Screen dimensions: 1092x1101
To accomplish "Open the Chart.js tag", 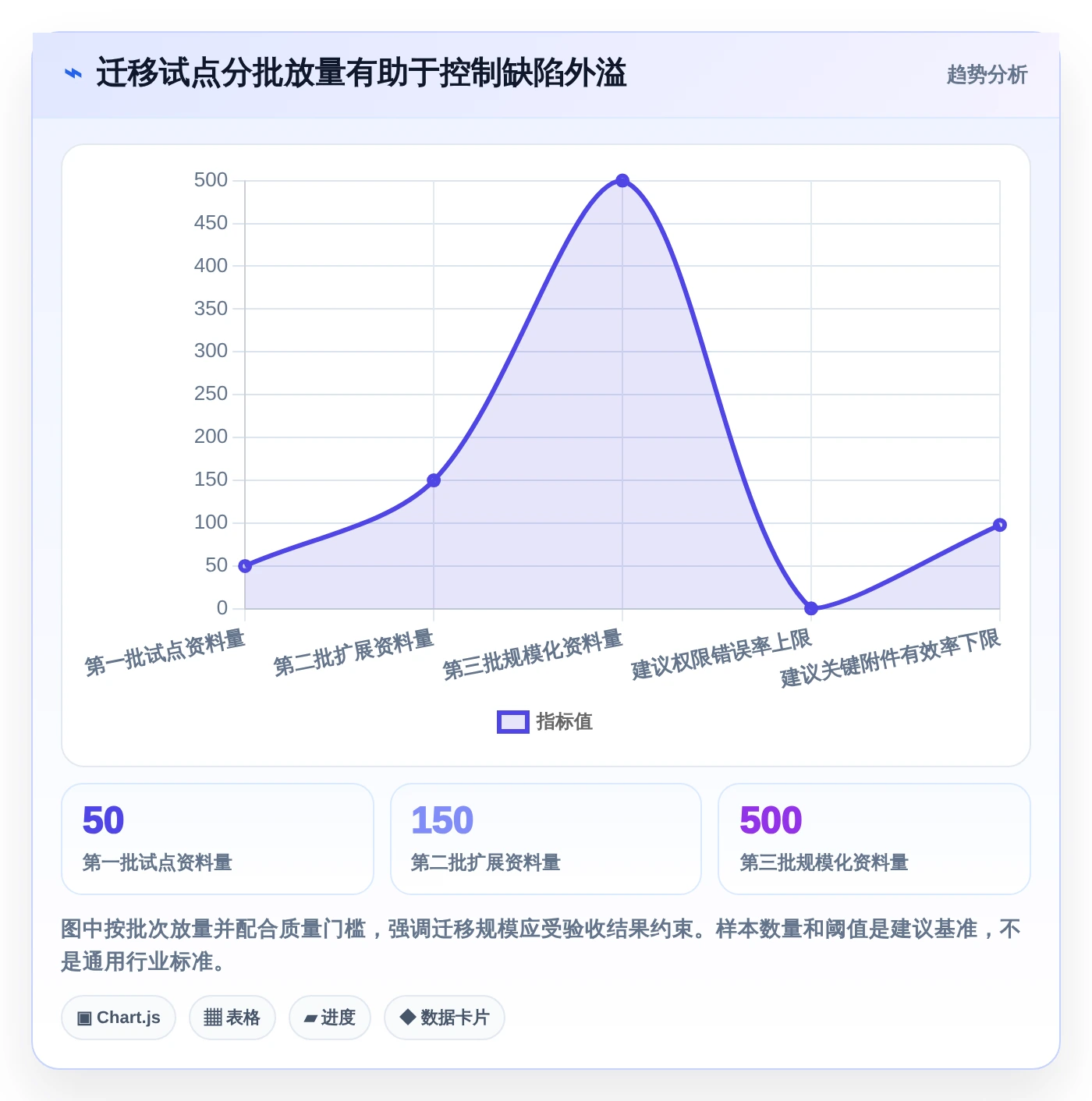I will point(119,1018).
